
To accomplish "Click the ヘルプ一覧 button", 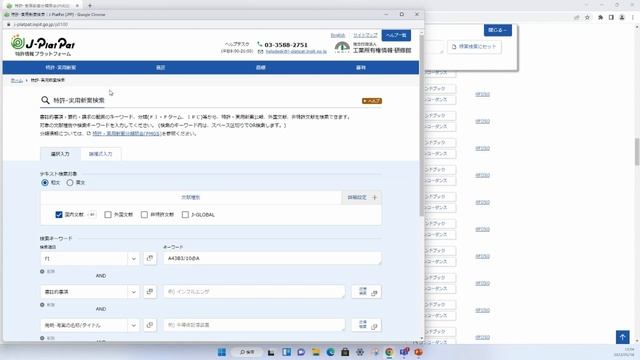I will click(x=396, y=36).
